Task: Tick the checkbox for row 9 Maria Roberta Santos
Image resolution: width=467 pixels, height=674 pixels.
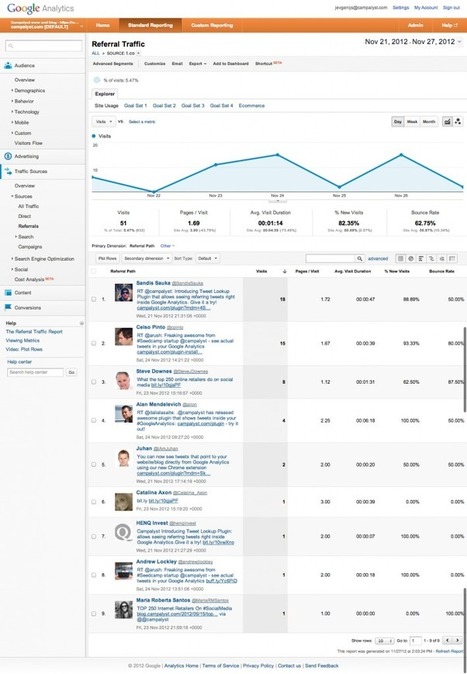Action: coord(94,614)
